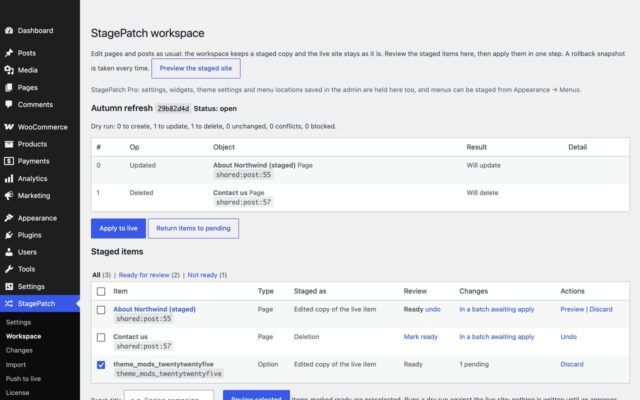Open Contact us row's In a batch awaiting apply link
Viewport: 640px width, 400px height.
(497, 337)
